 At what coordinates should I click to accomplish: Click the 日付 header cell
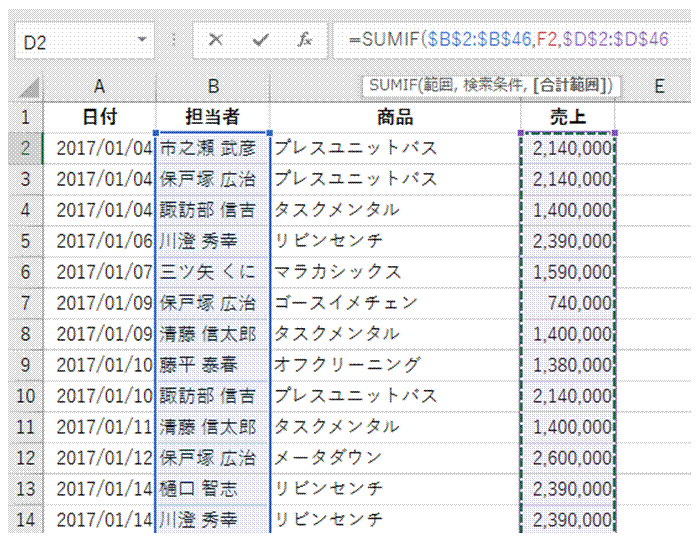coord(100,117)
